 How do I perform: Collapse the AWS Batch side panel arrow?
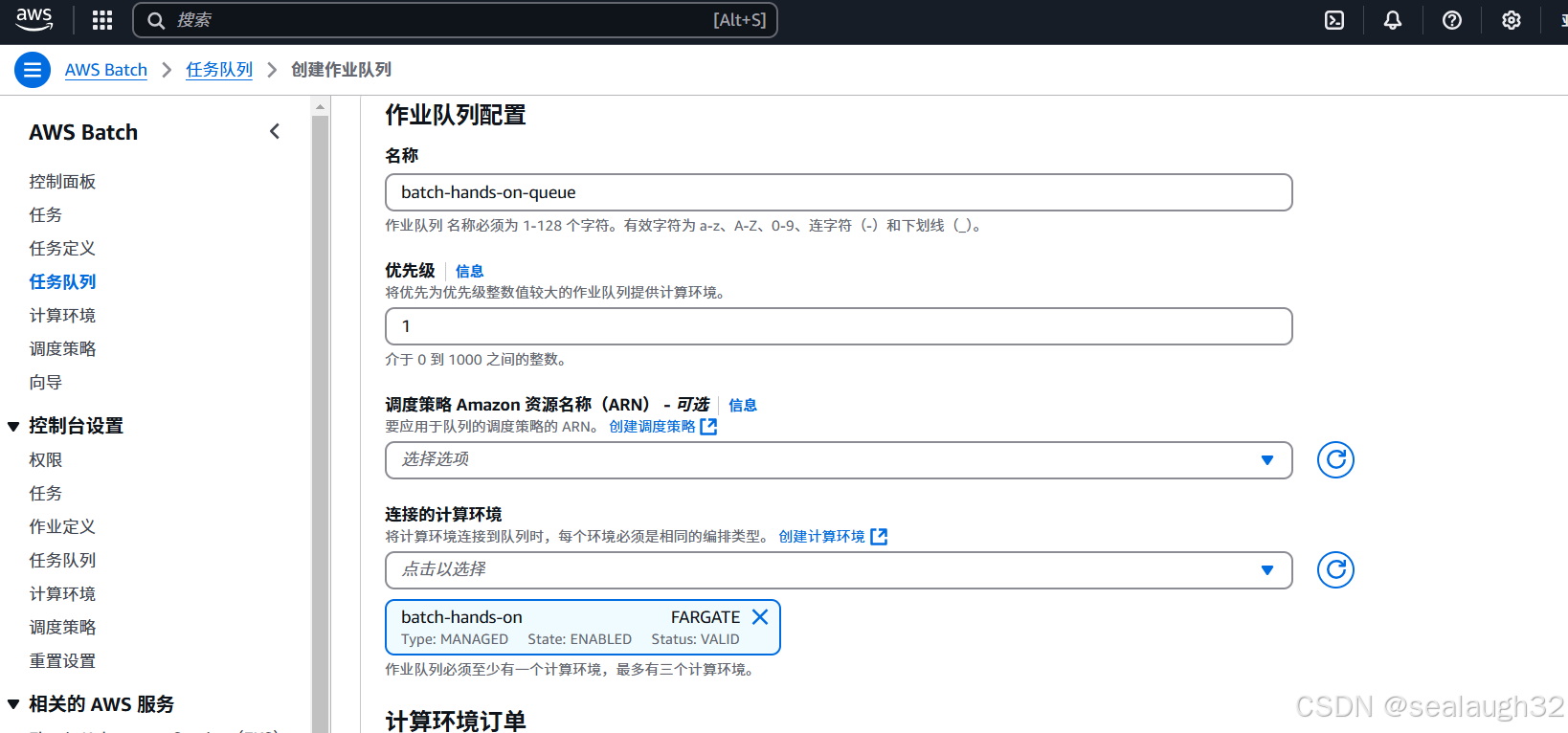click(275, 131)
